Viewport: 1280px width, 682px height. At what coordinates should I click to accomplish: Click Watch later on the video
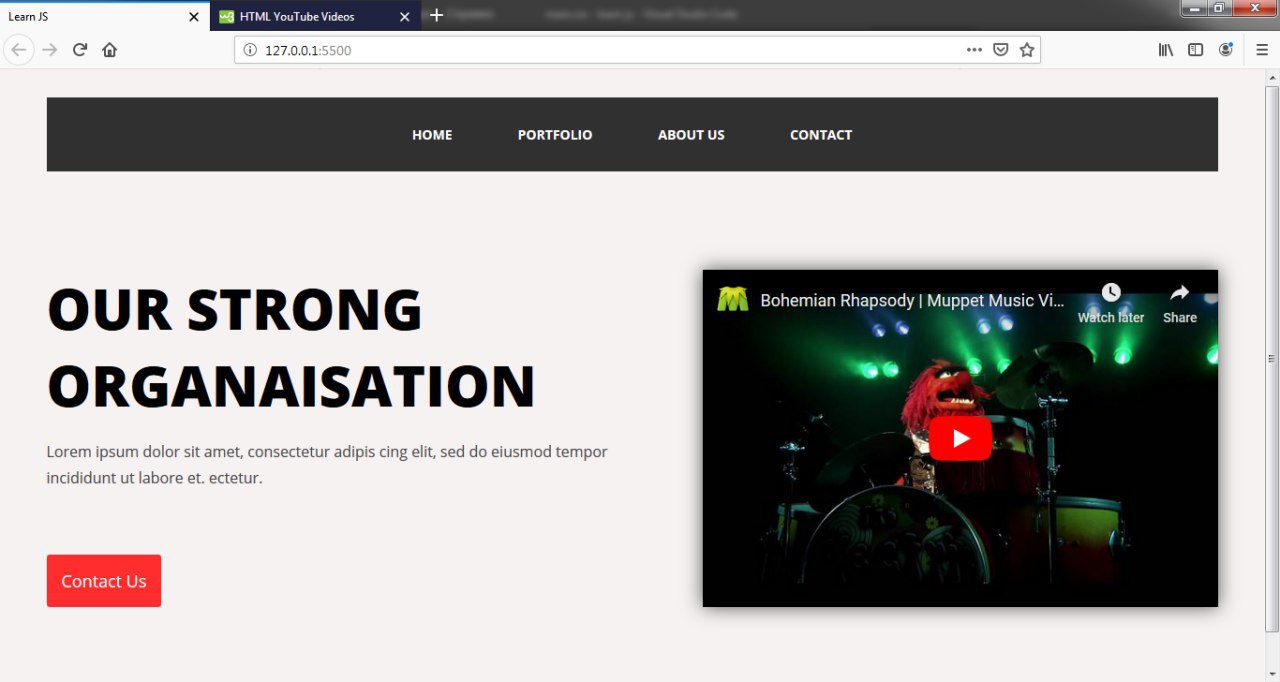1111,303
